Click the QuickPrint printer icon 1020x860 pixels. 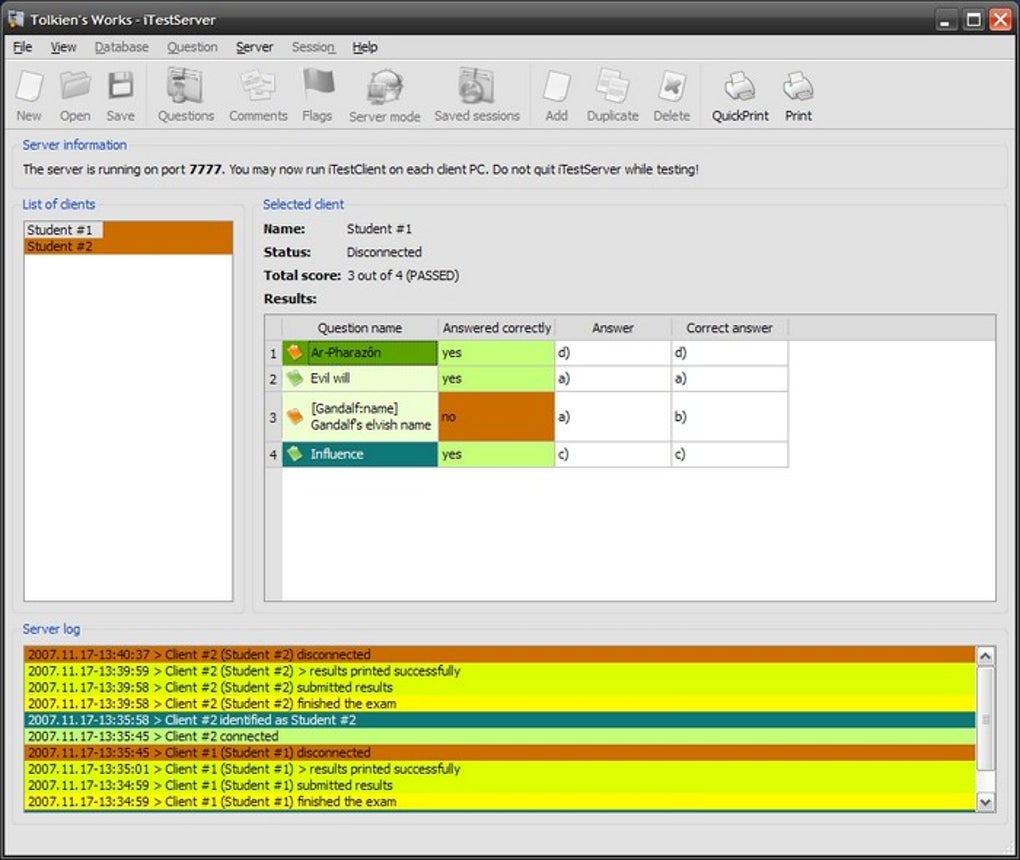740,86
